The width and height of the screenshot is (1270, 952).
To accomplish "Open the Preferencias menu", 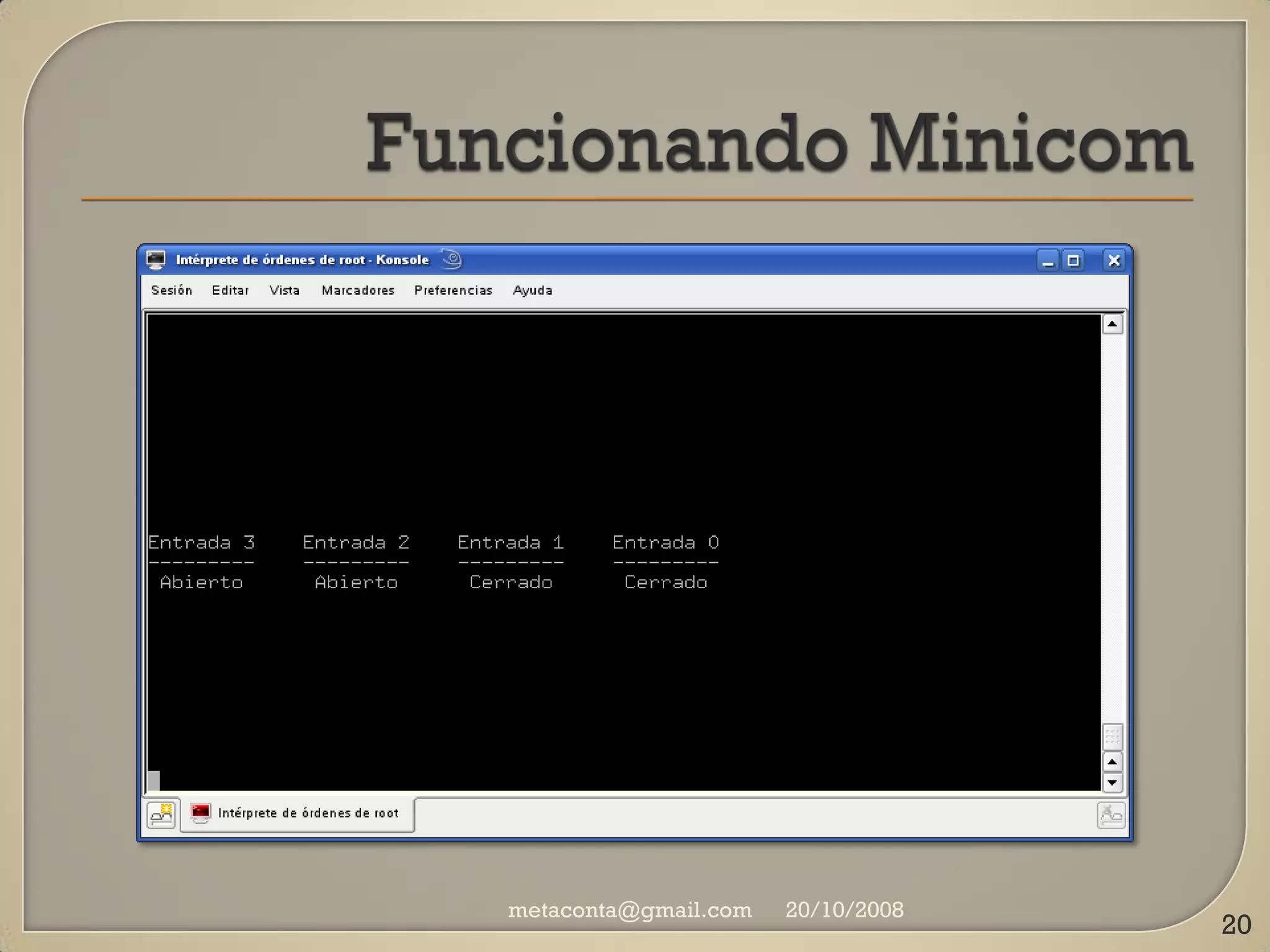I will click(x=453, y=290).
